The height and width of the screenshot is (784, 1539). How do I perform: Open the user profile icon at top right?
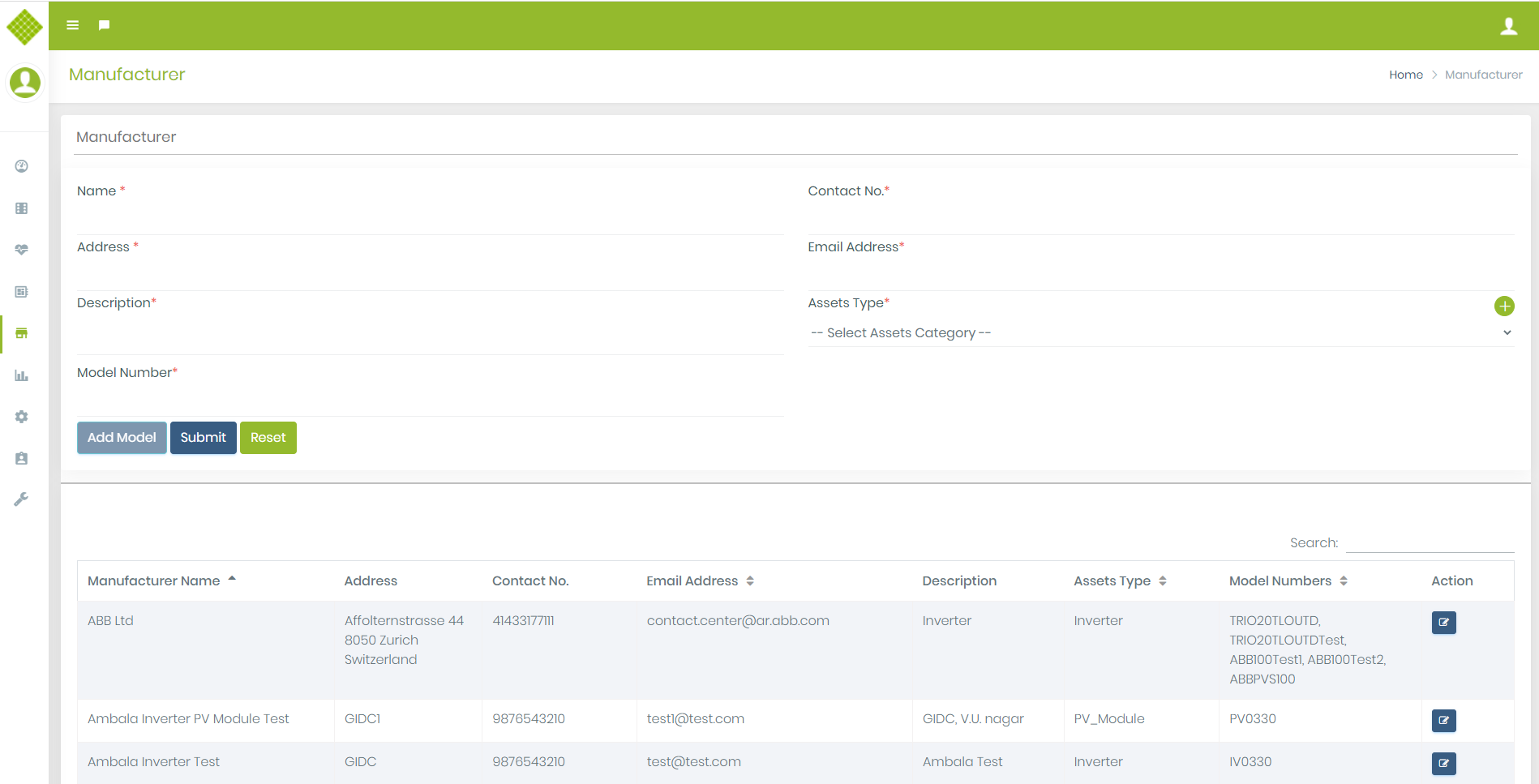pyautogui.click(x=1510, y=25)
